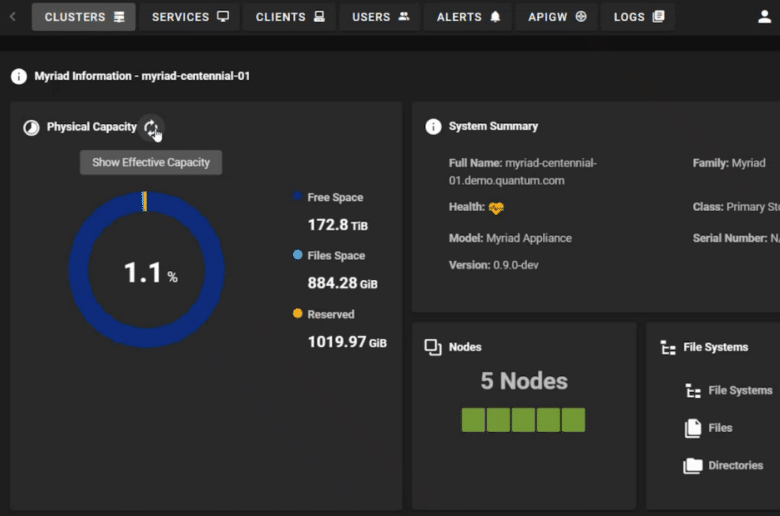The image size is (780, 516).
Task: Switch to the APIGW tab
Action: coord(557,17)
